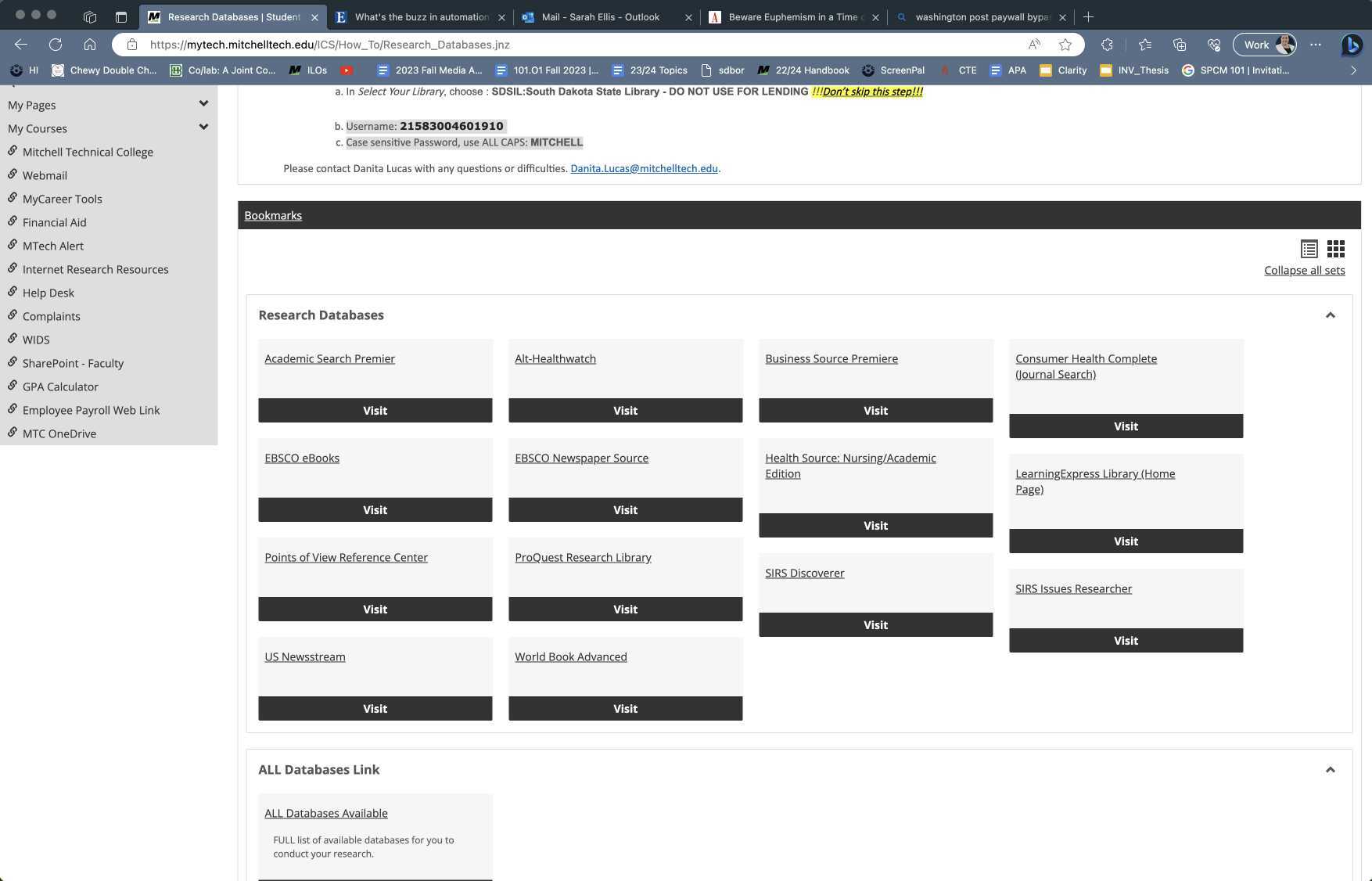
Task: Show more bookmarks with the chevron
Action: click(x=1353, y=70)
